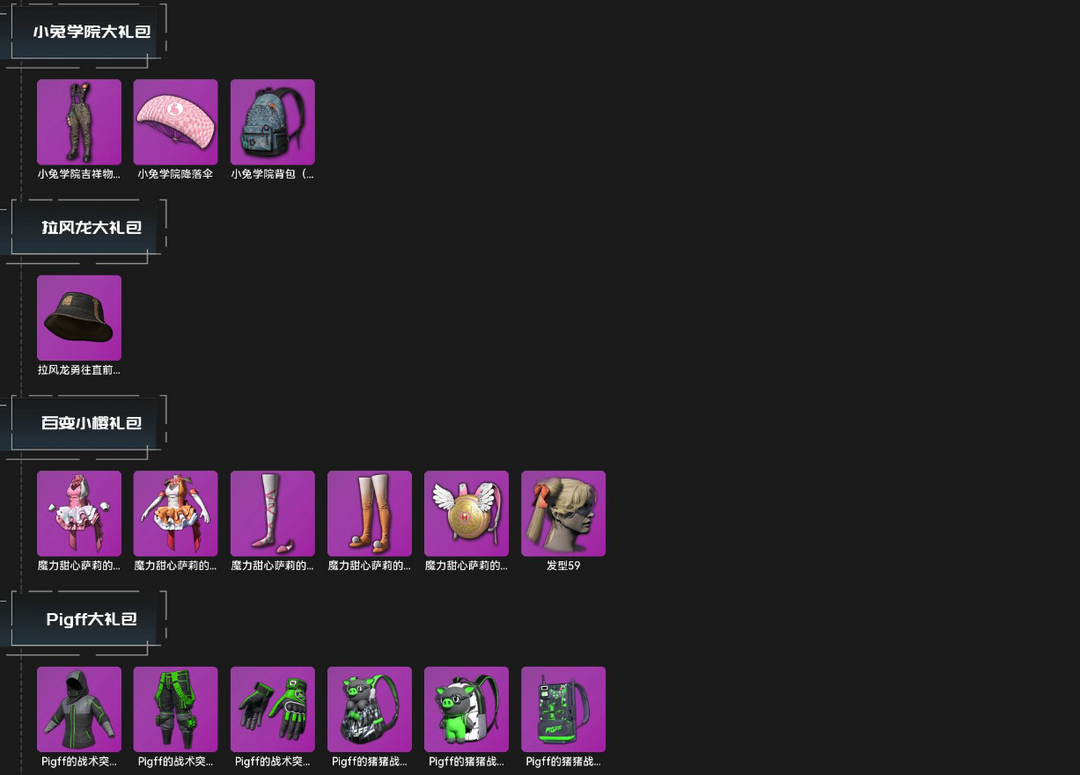This screenshot has height=775, width=1080.
Task: Select the winged golden shield backpack
Action: [x=466, y=513]
